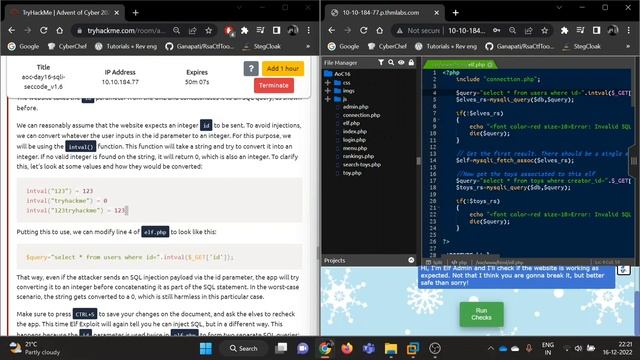Go back in the thmlabs window
The width and height of the screenshot is (640, 360).
pyautogui.click(x=331, y=31)
